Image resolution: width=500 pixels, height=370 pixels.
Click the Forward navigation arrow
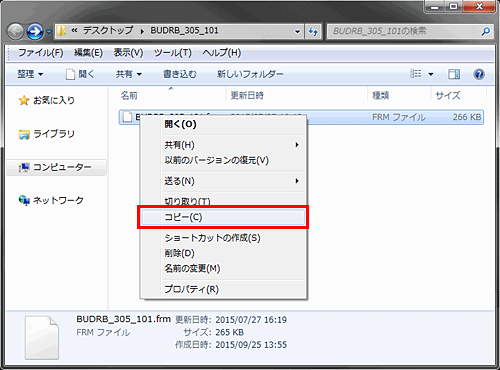[x=35, y=32]
